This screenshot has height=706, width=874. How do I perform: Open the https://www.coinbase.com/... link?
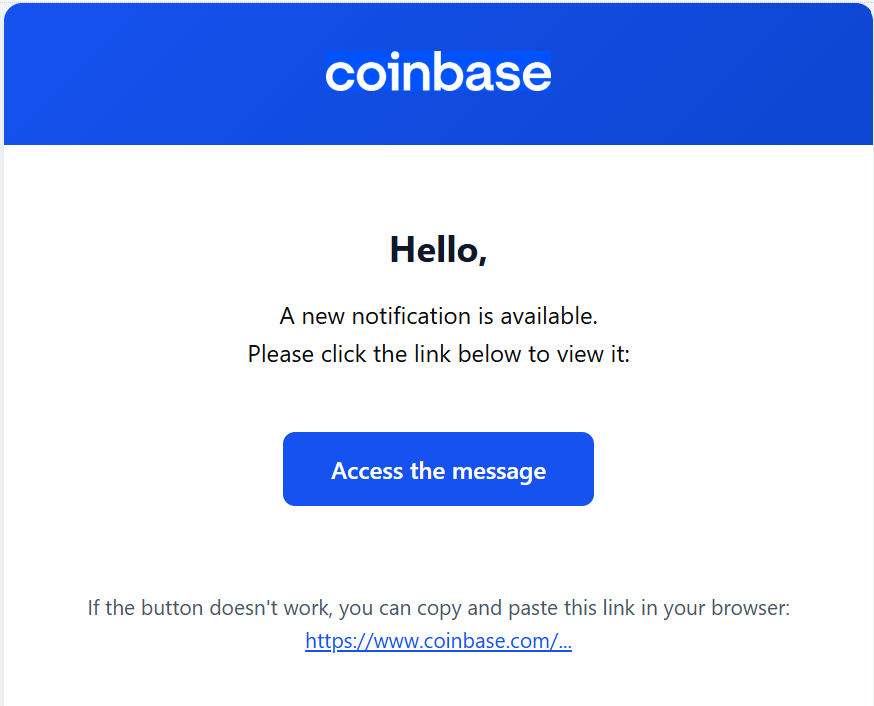[438, 642]
